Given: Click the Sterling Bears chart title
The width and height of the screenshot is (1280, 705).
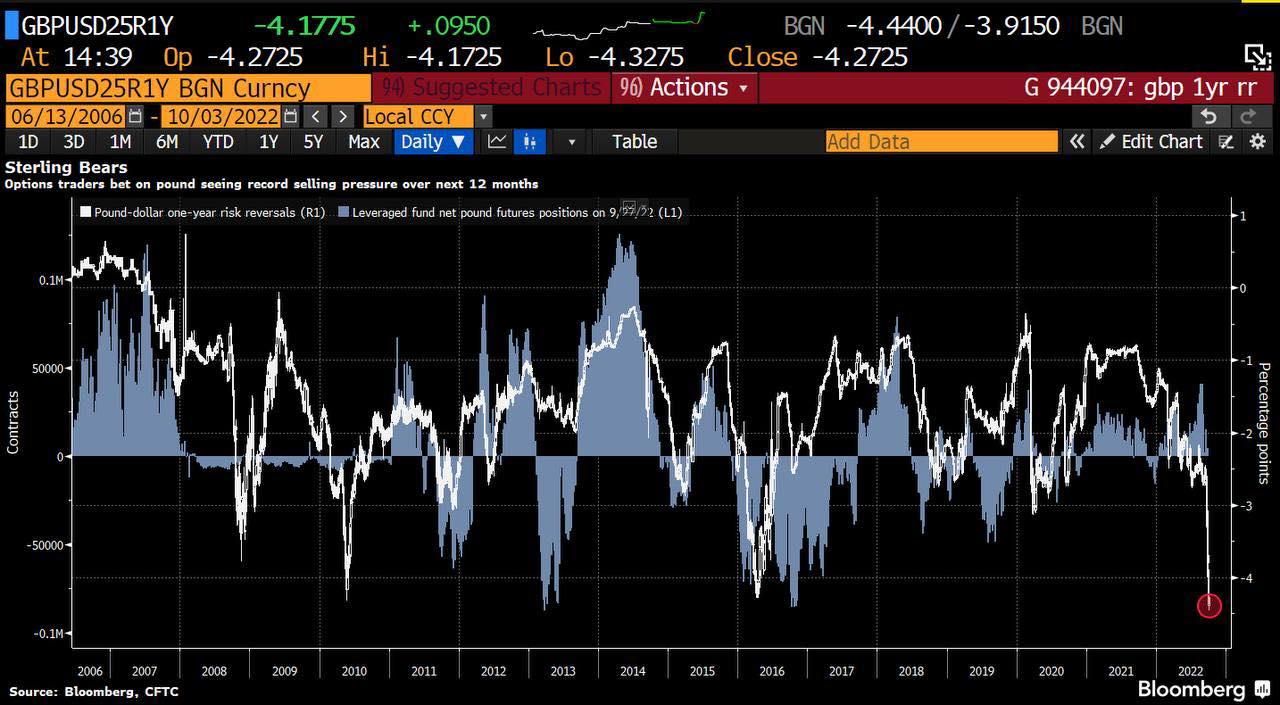Looking at the screenshot, I should point(66,167).
